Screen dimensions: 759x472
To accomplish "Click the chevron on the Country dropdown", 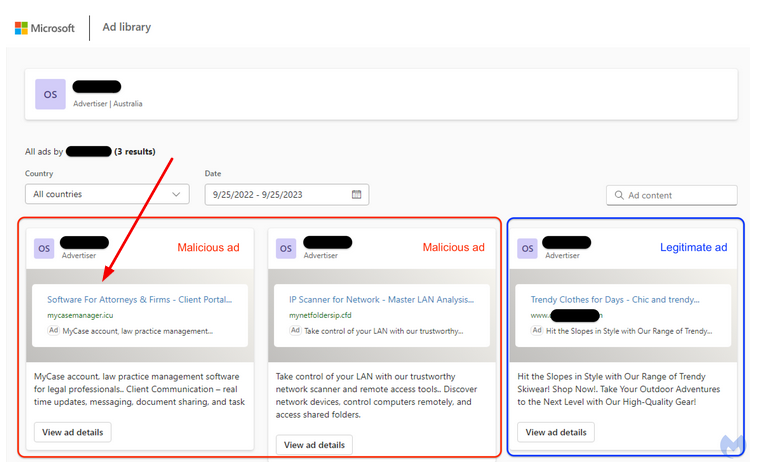I will click(176, 194).
